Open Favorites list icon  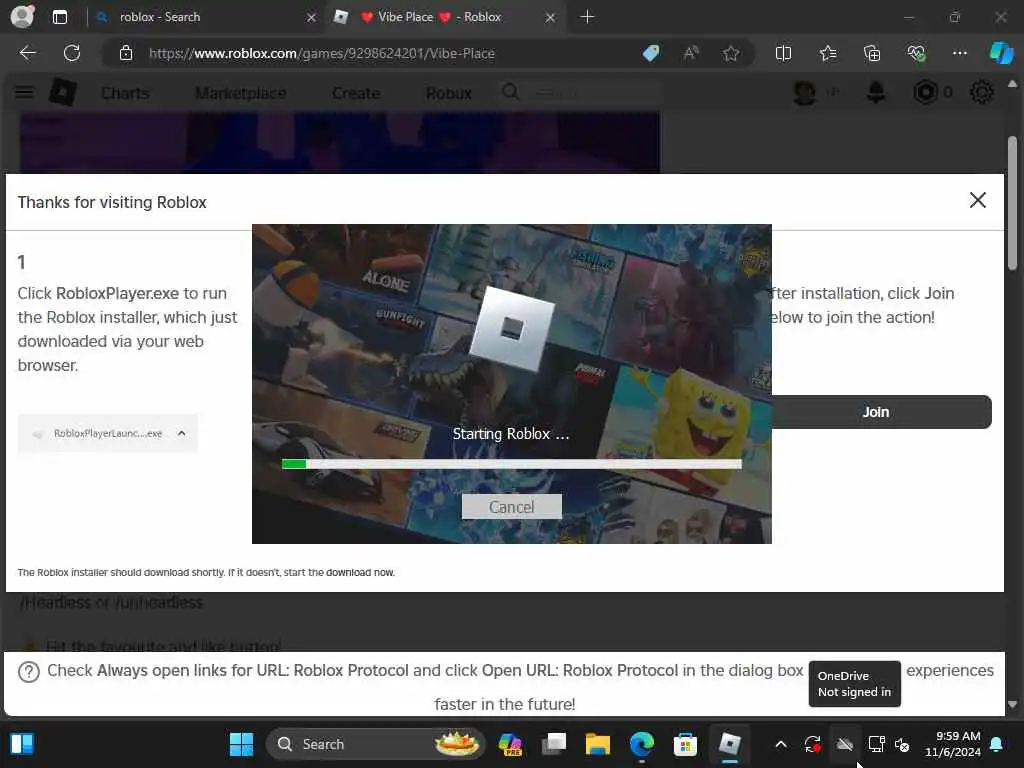(828, 53)
